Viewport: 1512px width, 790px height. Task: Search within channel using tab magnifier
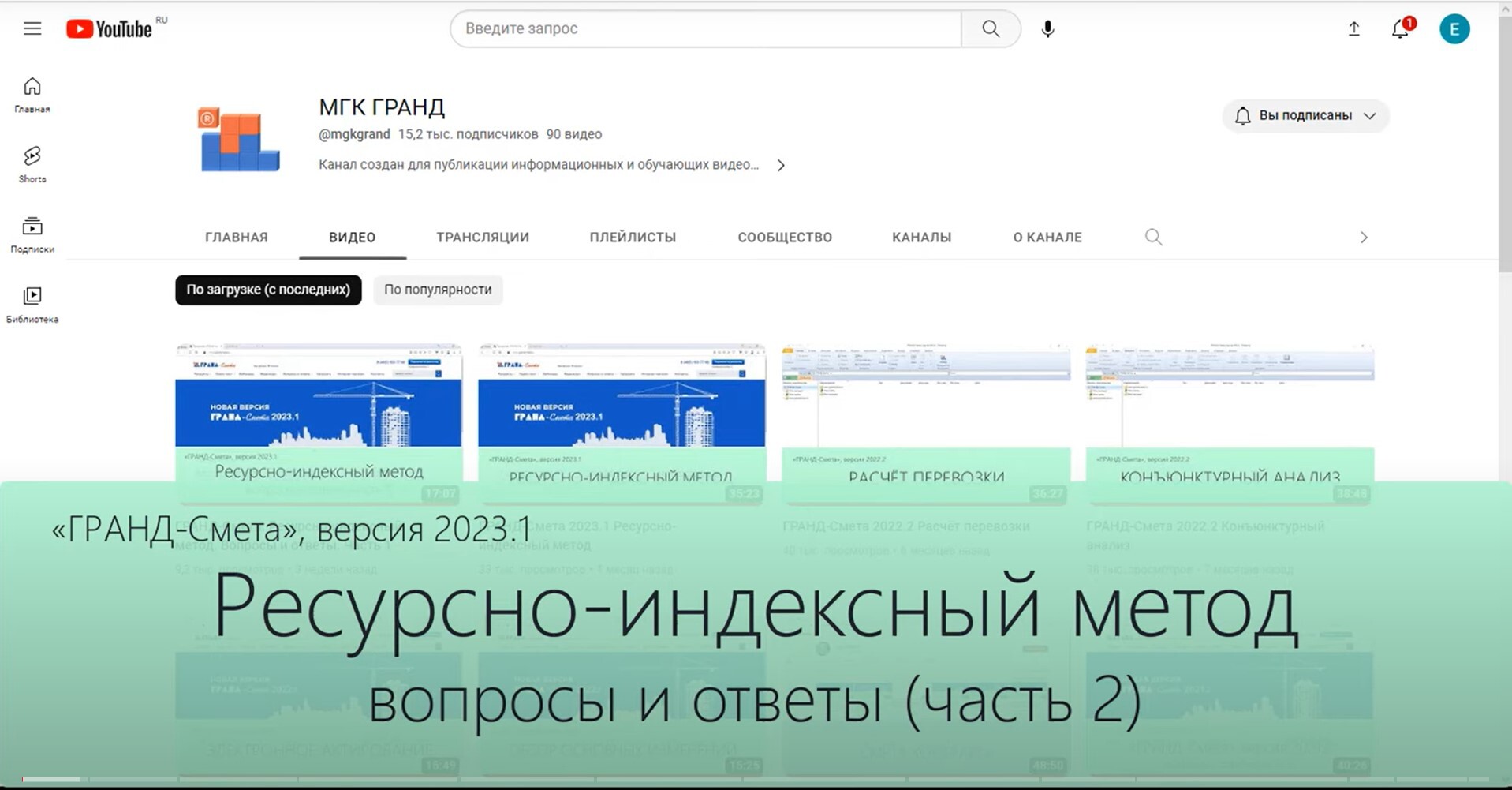(1153, 237)
